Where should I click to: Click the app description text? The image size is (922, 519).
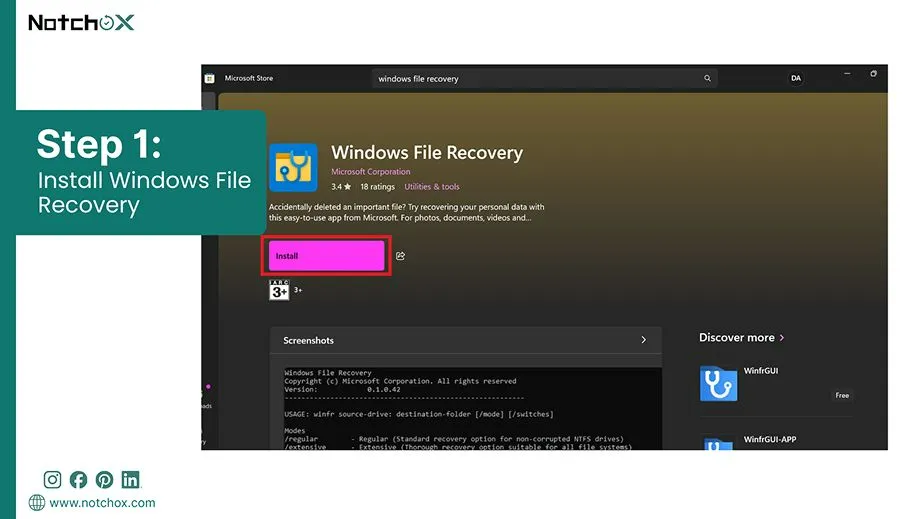coord(406,212)
